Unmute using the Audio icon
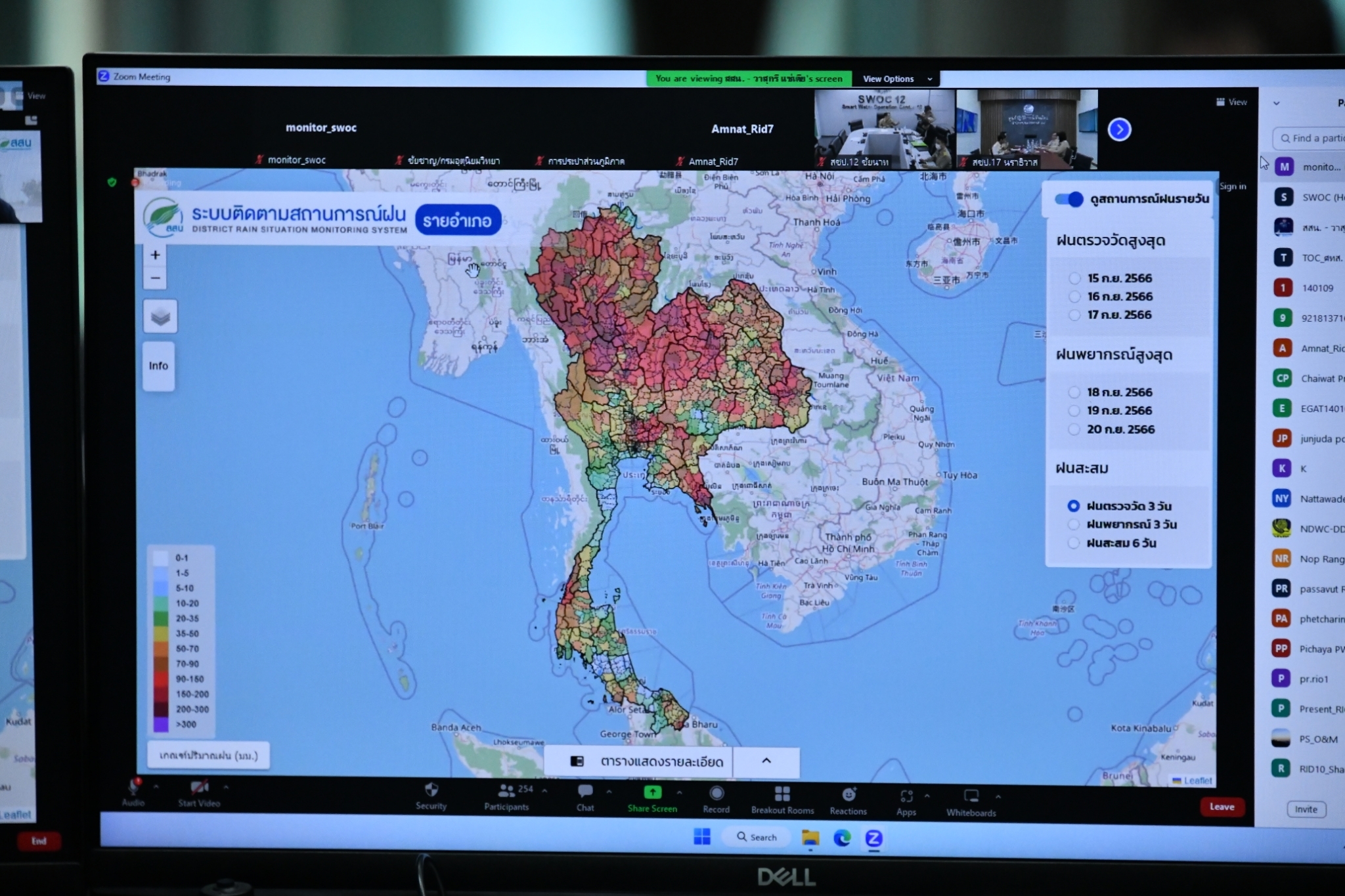1345x896 pixels. click(x=134, y=786)
